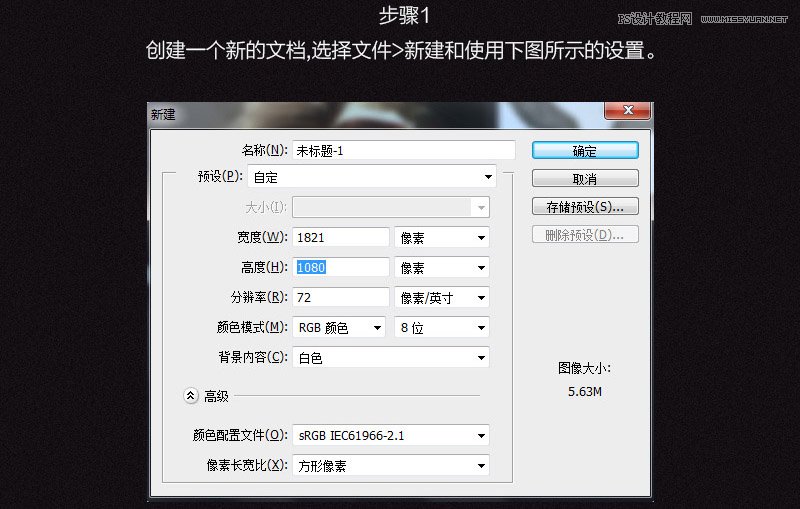This screenshot has height=509, width=800.
Task: Click the 宽度 width value field
Action: click(x=341, y=238)
